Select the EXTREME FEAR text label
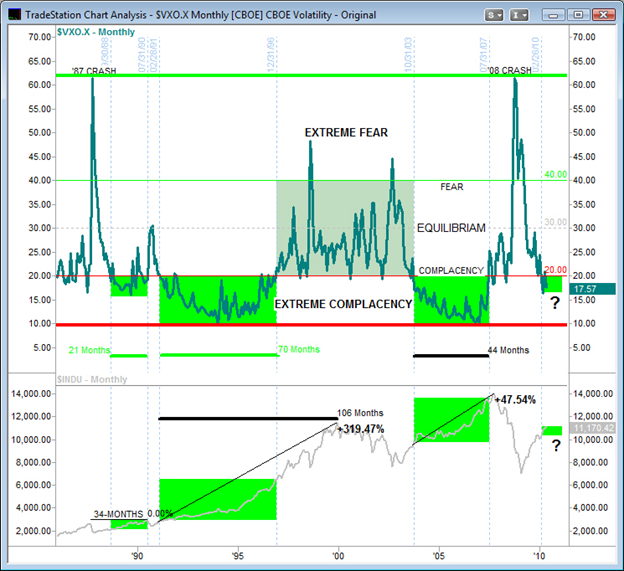The image size is (624, 571). [346, 133]
